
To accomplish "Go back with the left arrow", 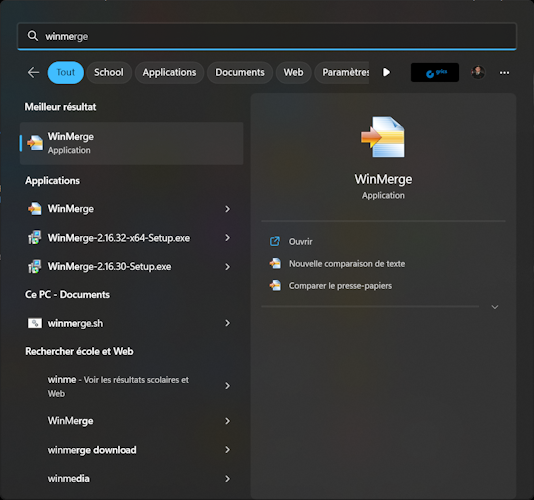I will pos(33,72).
